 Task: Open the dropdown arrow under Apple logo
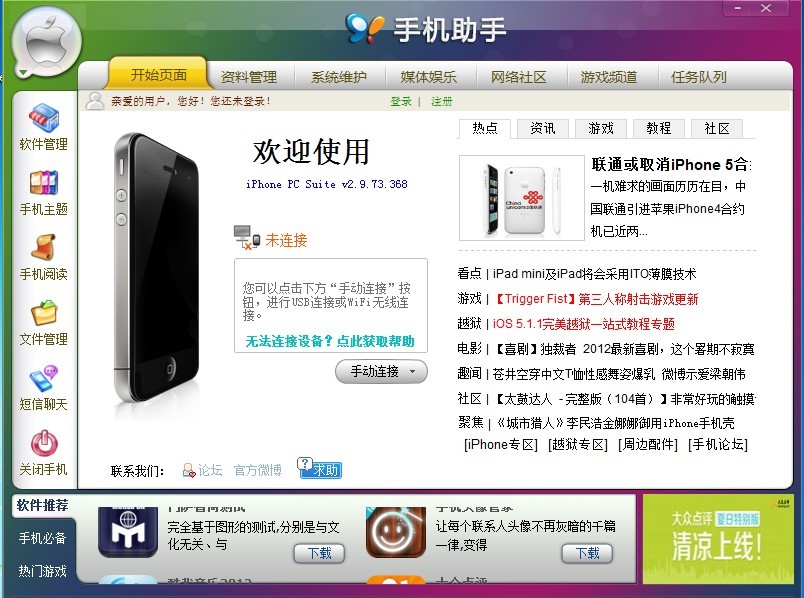[x=23, y=72]
